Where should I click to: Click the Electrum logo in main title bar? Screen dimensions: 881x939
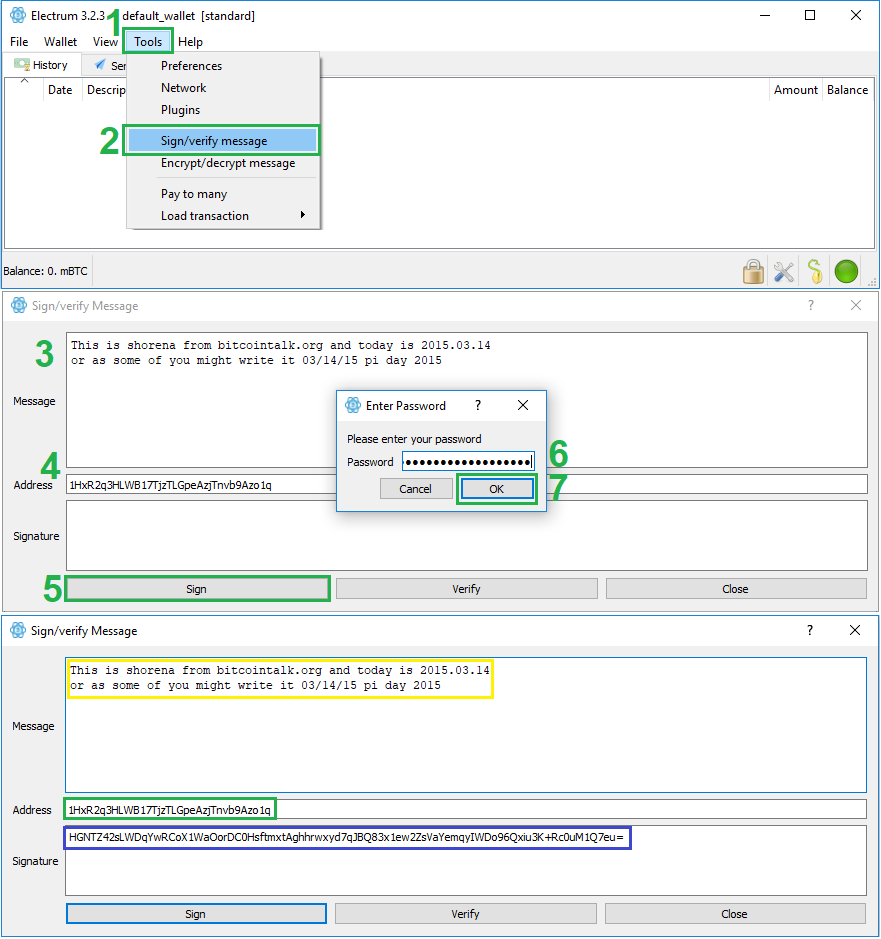click(x=18, y=15)
